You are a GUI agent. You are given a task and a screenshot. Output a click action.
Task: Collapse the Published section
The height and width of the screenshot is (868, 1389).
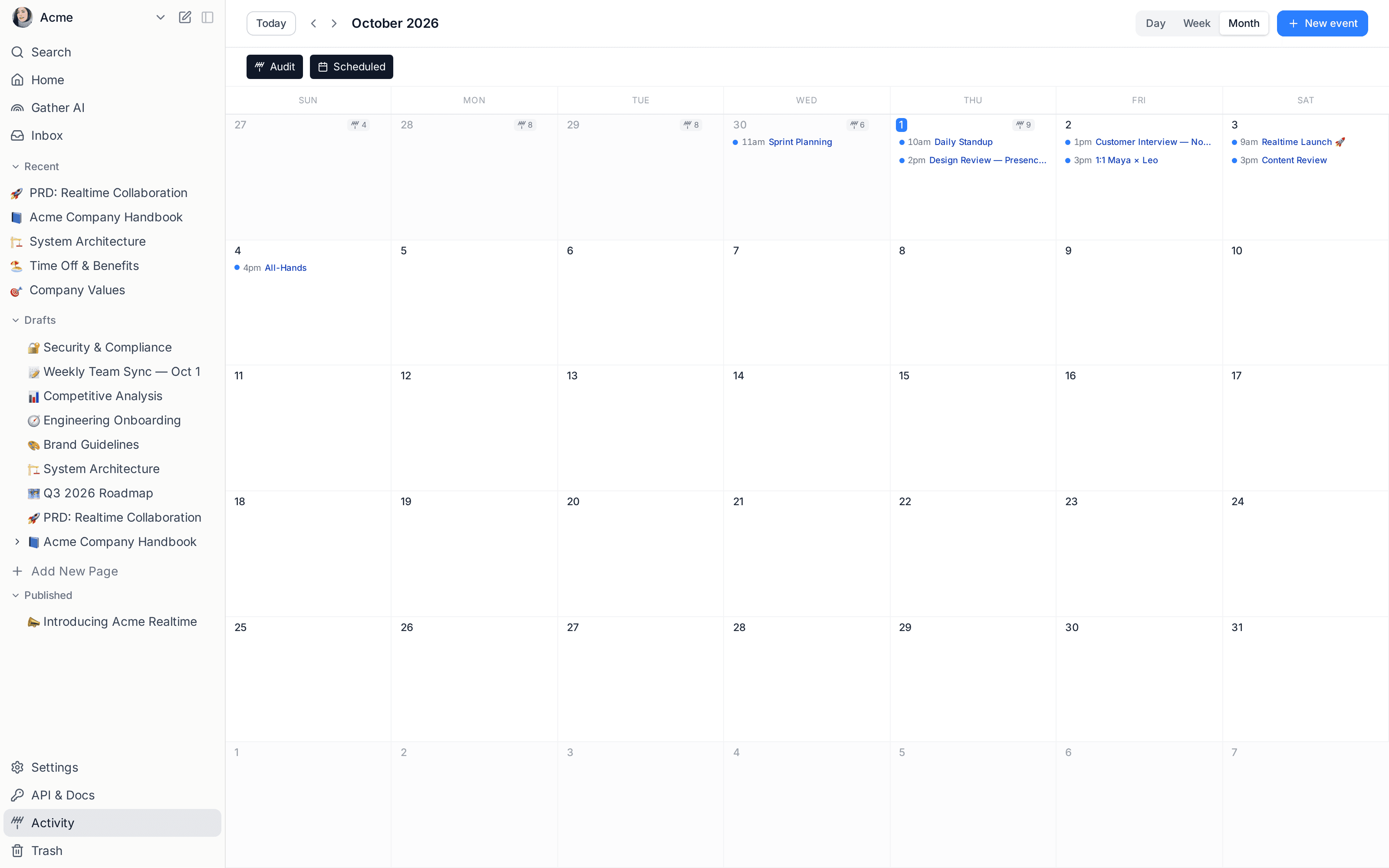pyautogui.click(x=16, y=595)
